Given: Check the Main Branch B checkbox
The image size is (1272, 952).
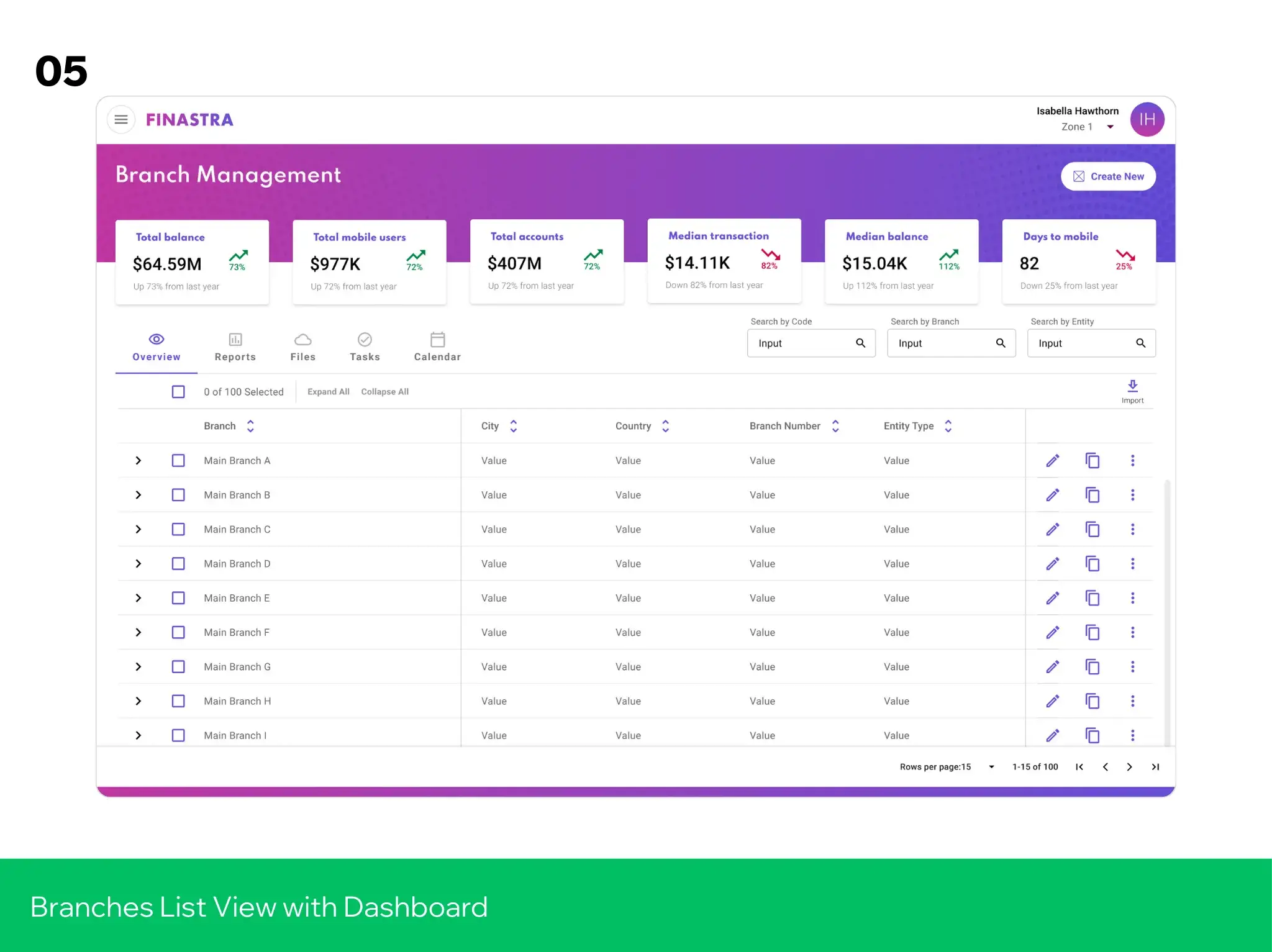Looking at the screenshot, I should [x=178, y=495].
